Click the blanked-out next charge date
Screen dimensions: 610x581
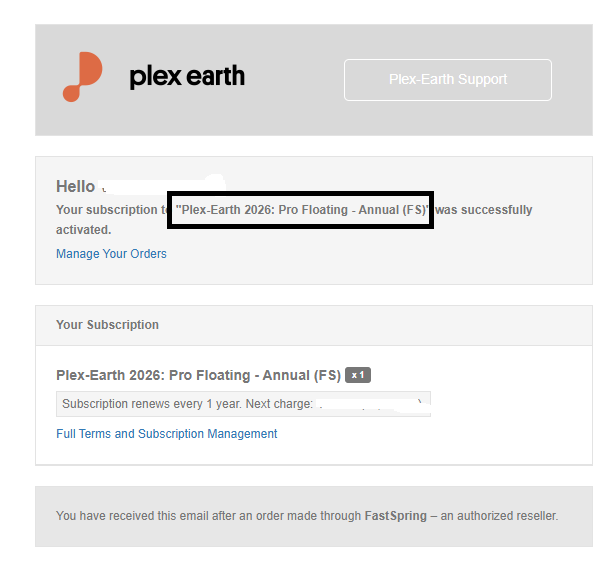pos(372,405)
